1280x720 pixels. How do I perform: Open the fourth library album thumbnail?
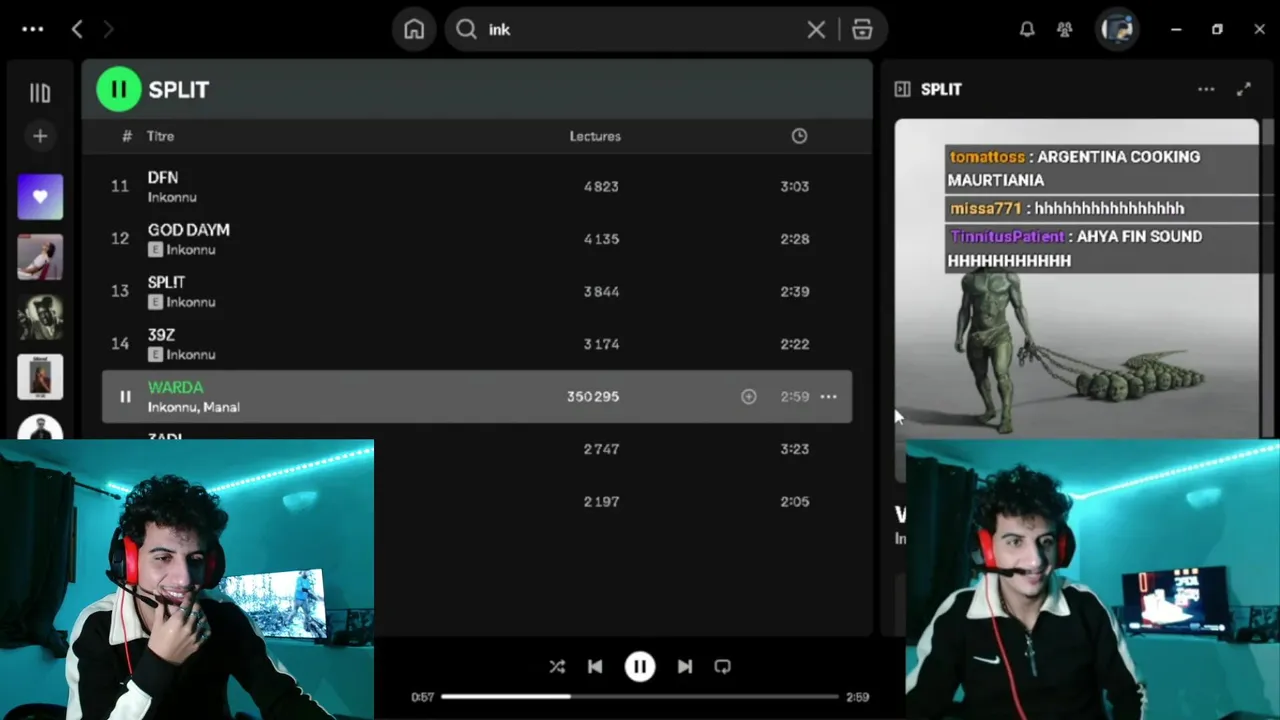pyautogui.click(x=40, y=377)
